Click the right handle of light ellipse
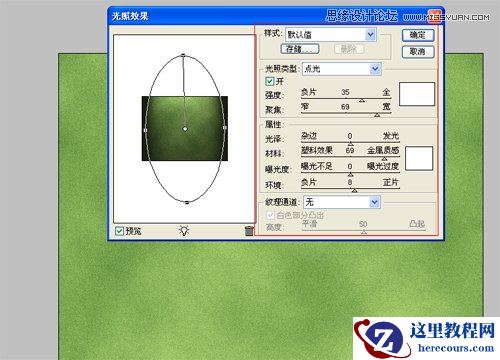The width and height of the screenshot is (500, 360). coord(225,127)
